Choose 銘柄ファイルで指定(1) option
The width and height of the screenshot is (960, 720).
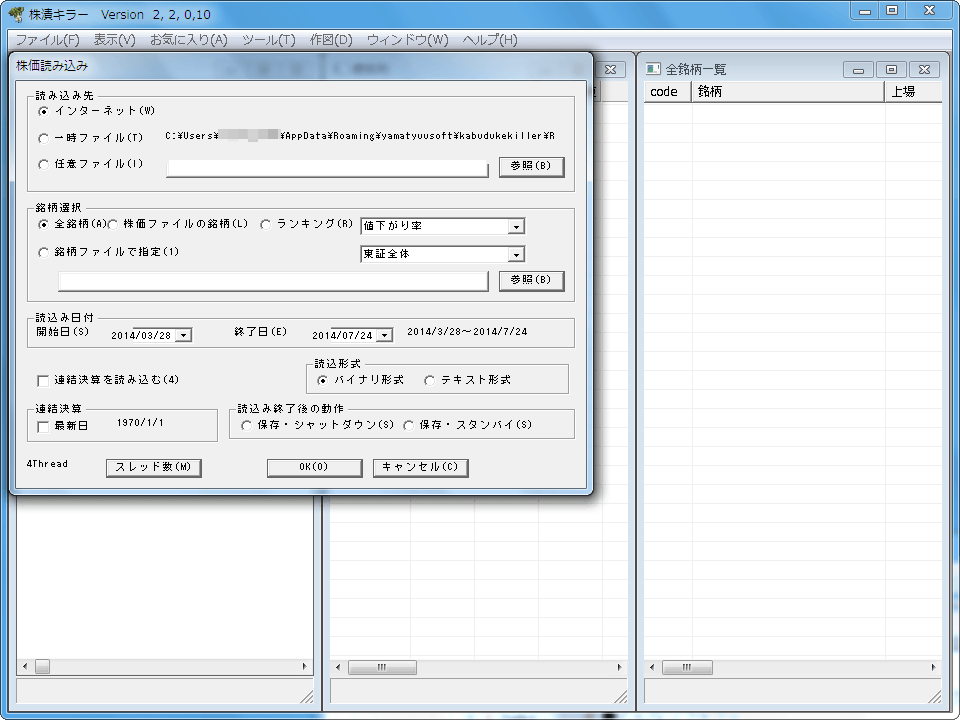click(43, 252)
